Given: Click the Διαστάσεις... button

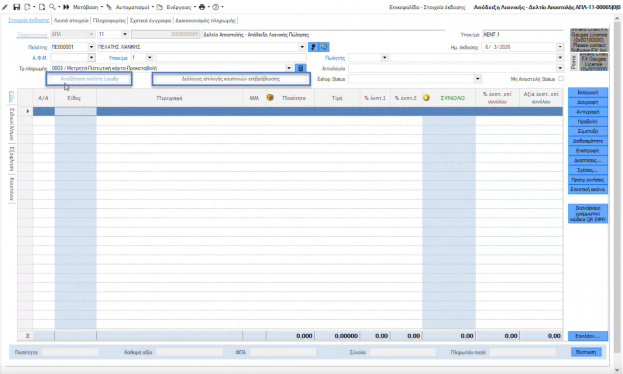Looking at the screenshot, I should click(x=588, y=160).
